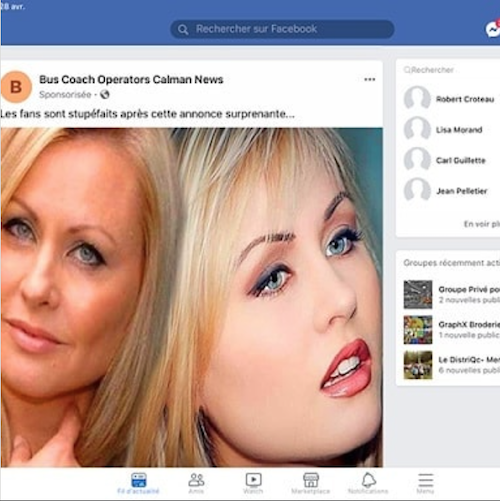
Task: Open the Watch video icon
Action: pos(253,483)
